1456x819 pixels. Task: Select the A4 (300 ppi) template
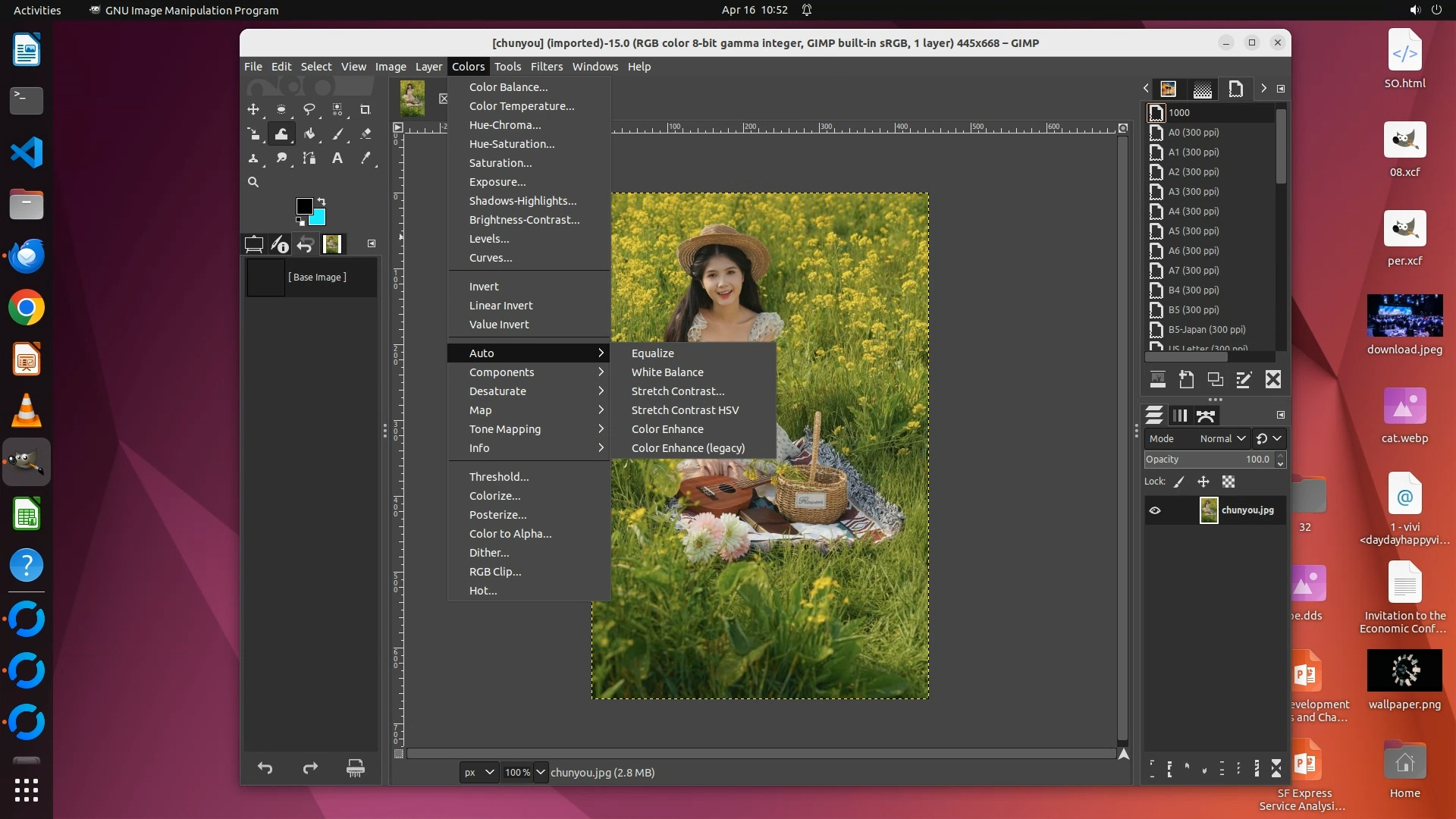point(1193,212)
